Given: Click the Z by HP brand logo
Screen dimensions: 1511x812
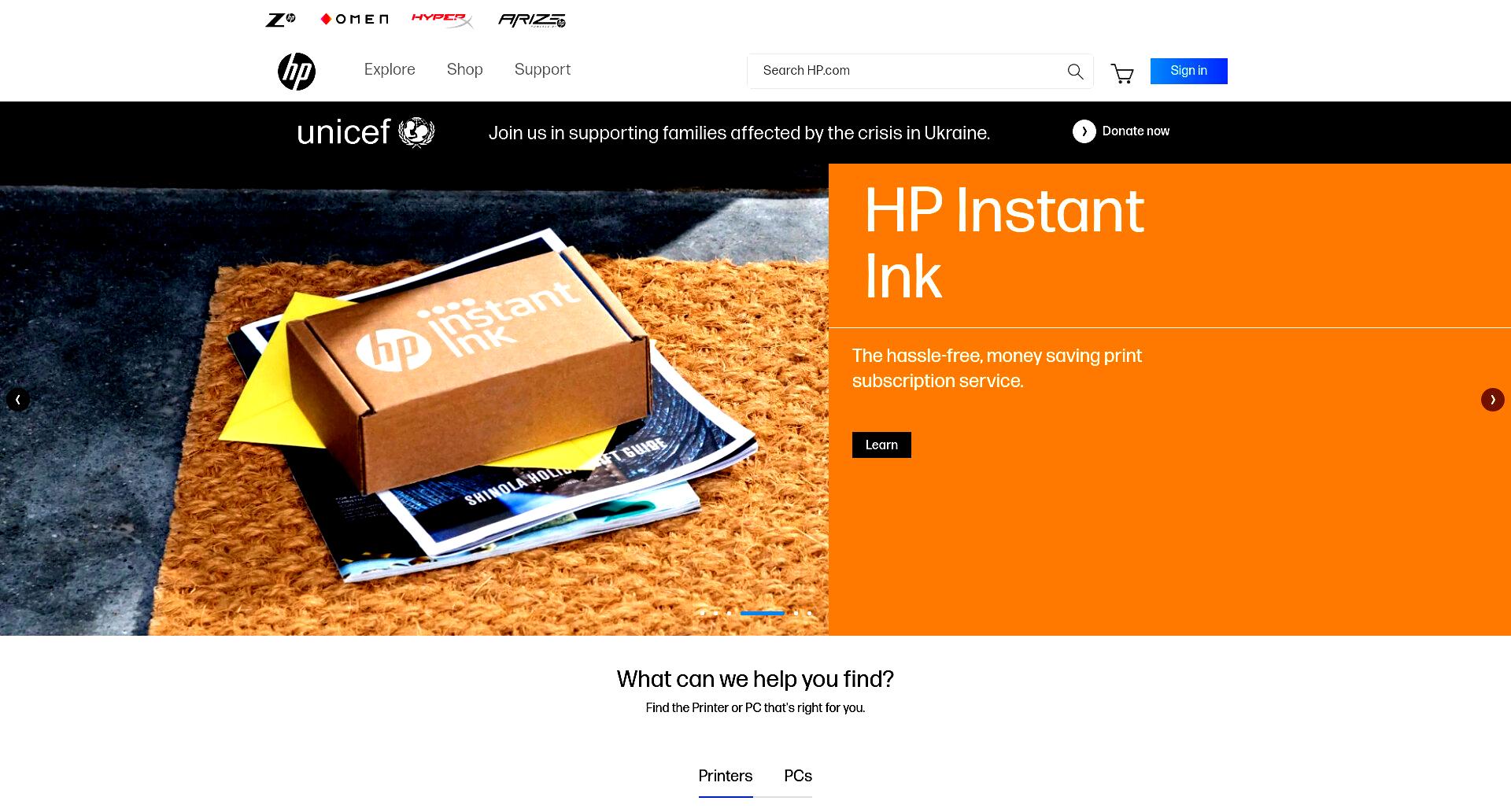Looking at the screenshot, I should (x=280, y=20).
